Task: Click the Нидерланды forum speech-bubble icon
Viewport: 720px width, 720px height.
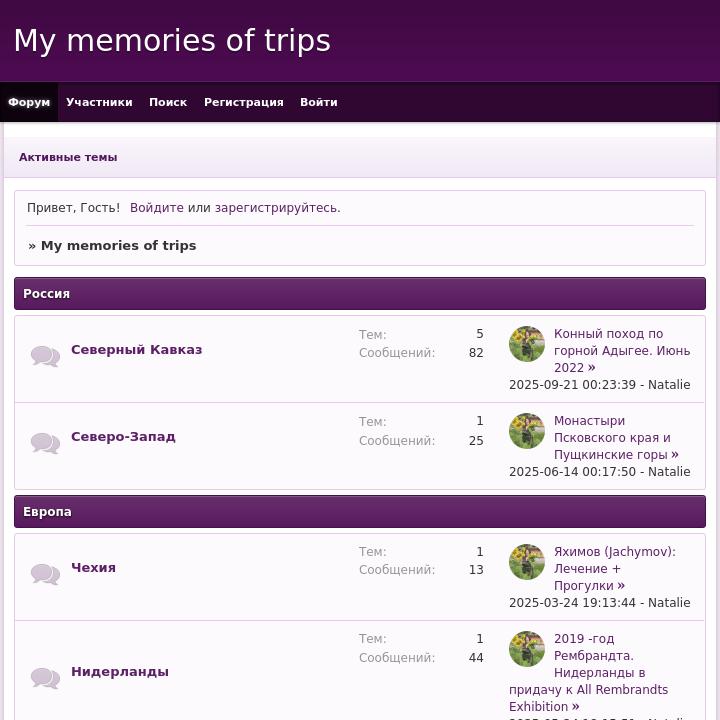Action: tap(45, 678)
